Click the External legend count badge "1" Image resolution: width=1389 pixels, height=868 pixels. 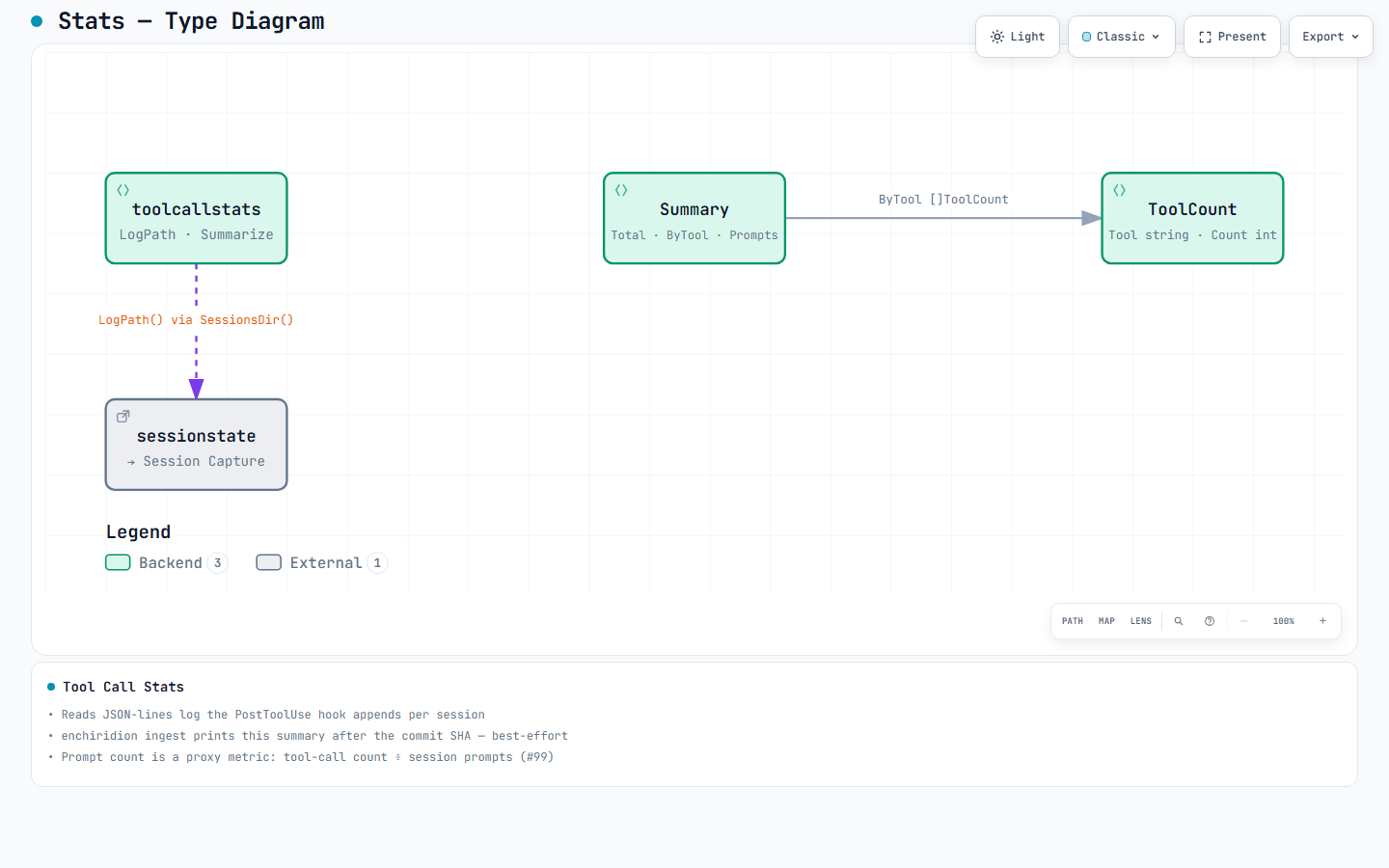click(377, 563)
